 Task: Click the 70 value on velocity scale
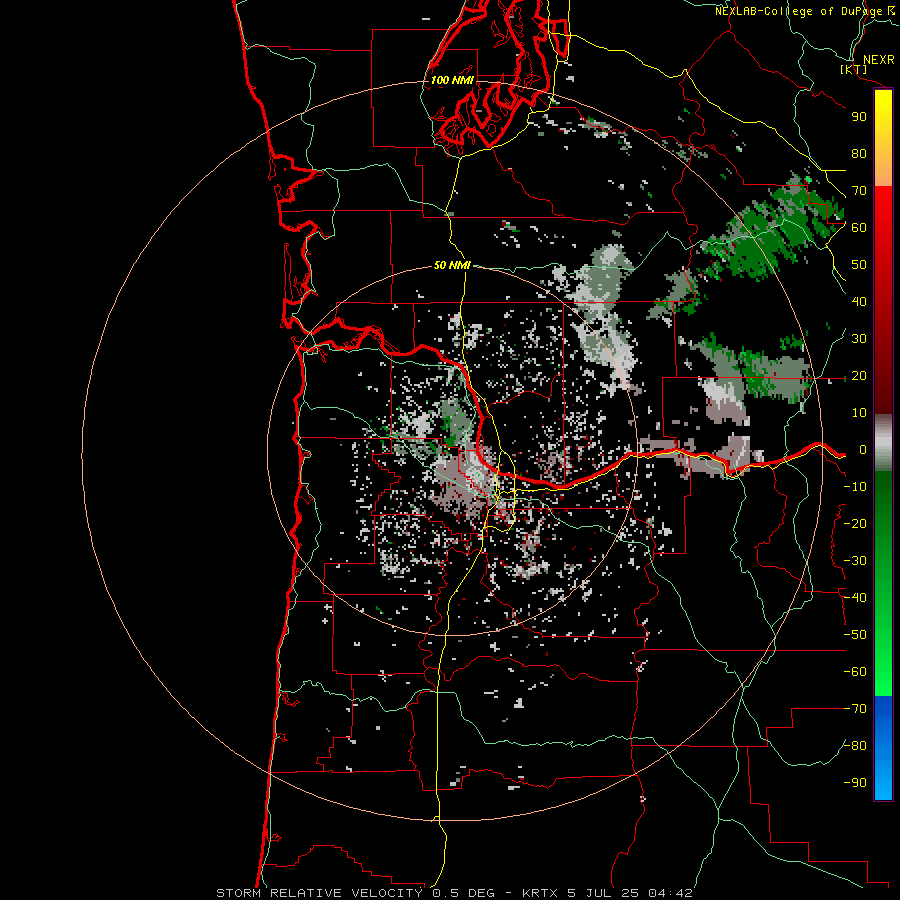pos(859,191)
